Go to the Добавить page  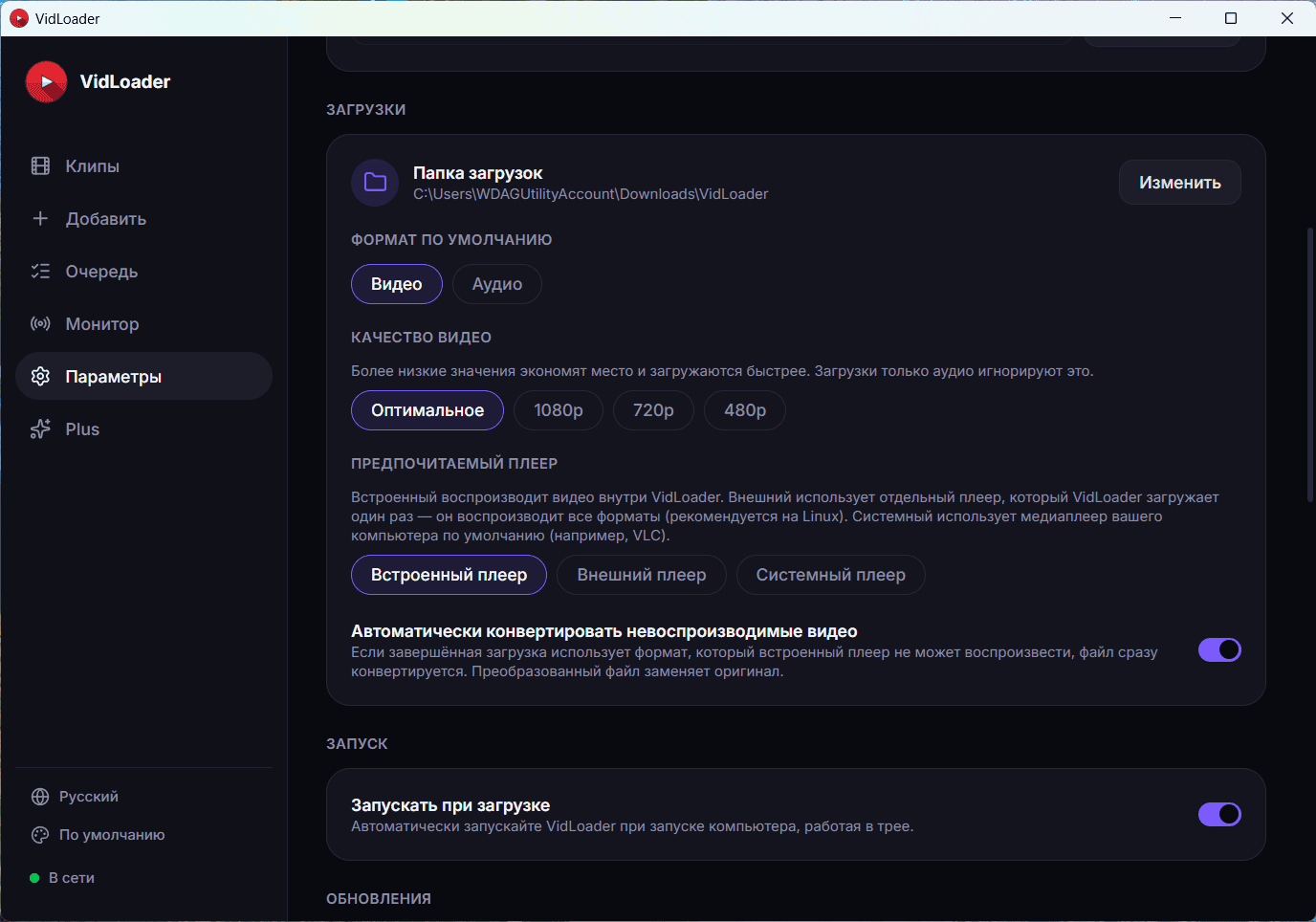coord(143,219)
